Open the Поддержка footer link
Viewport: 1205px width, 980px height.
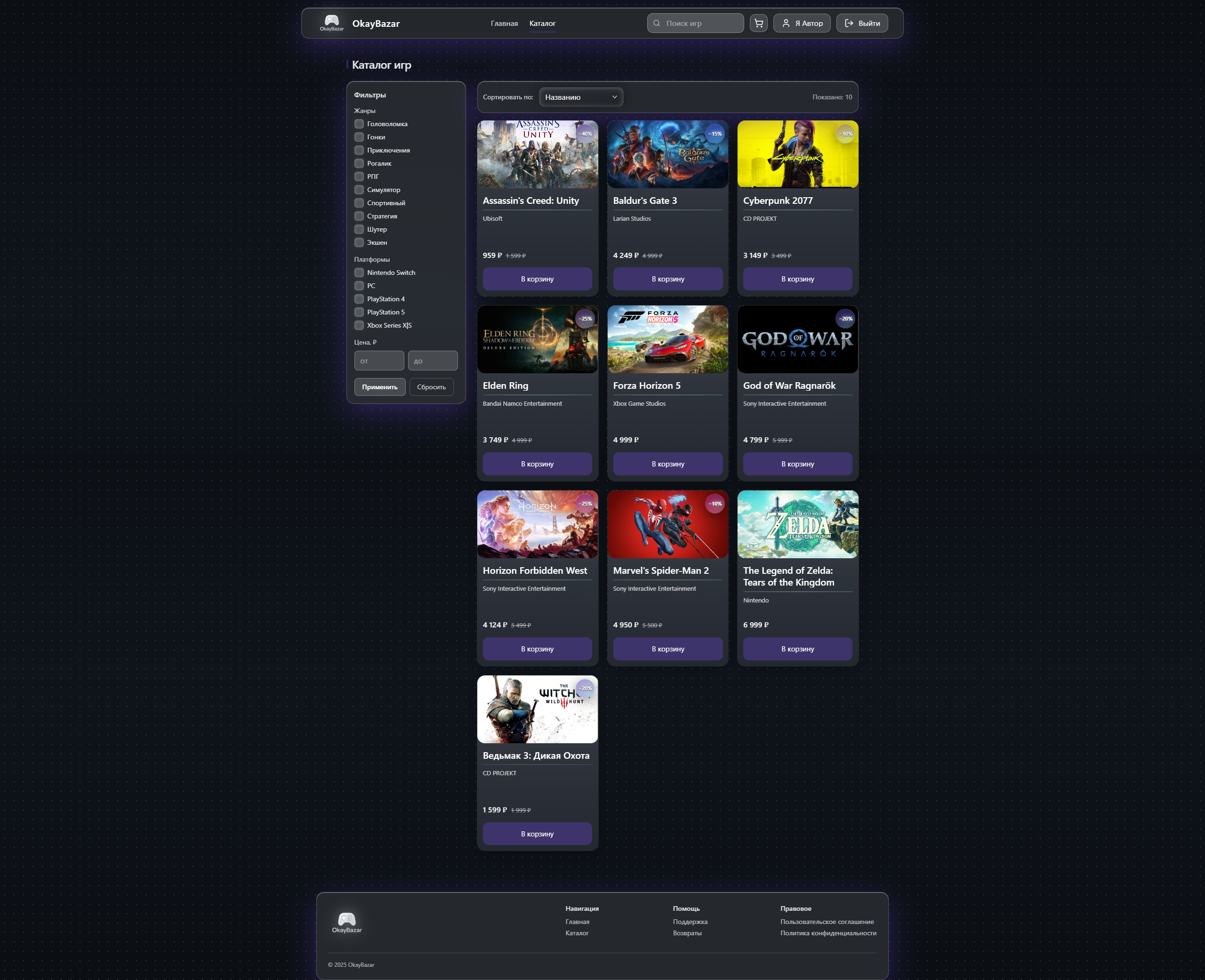coord(690,922)
